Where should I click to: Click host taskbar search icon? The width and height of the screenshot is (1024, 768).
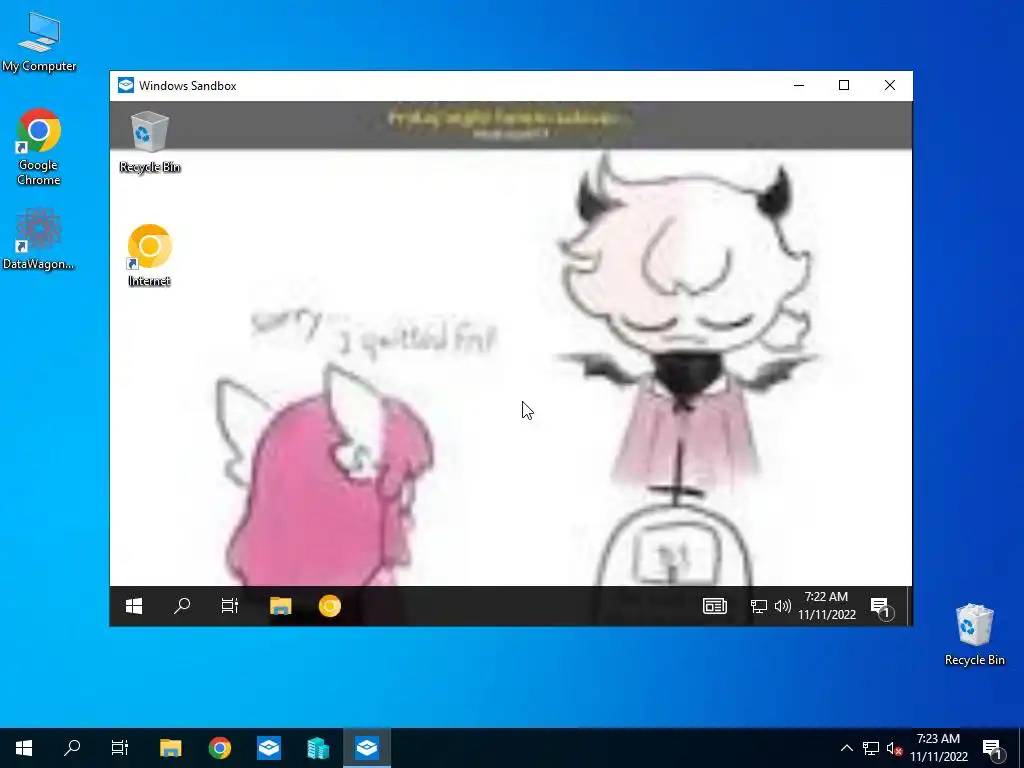[72, 748]
